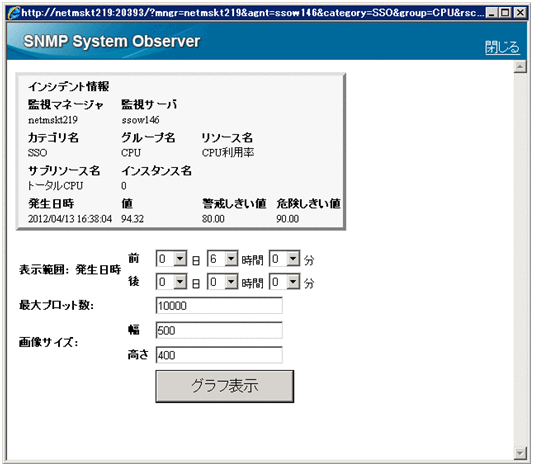Click the window title bar URL text

coord(252,13)
